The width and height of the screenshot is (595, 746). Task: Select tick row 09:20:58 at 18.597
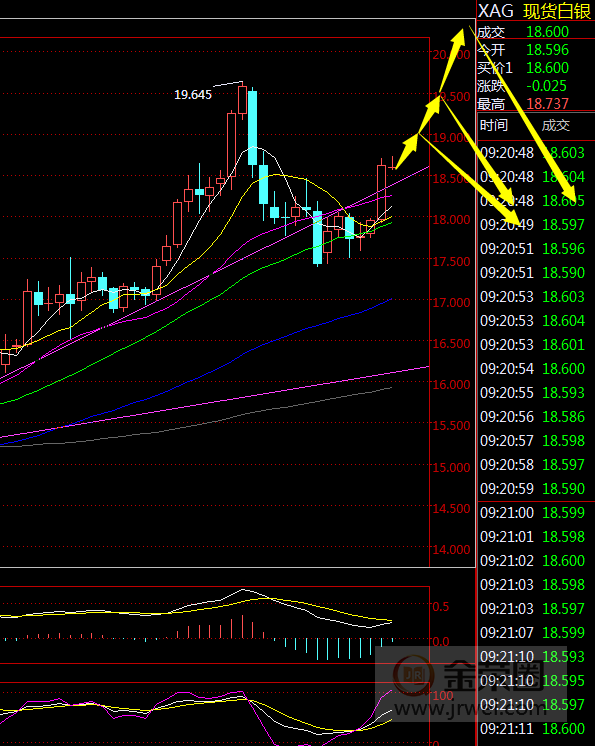pos(532,464)
